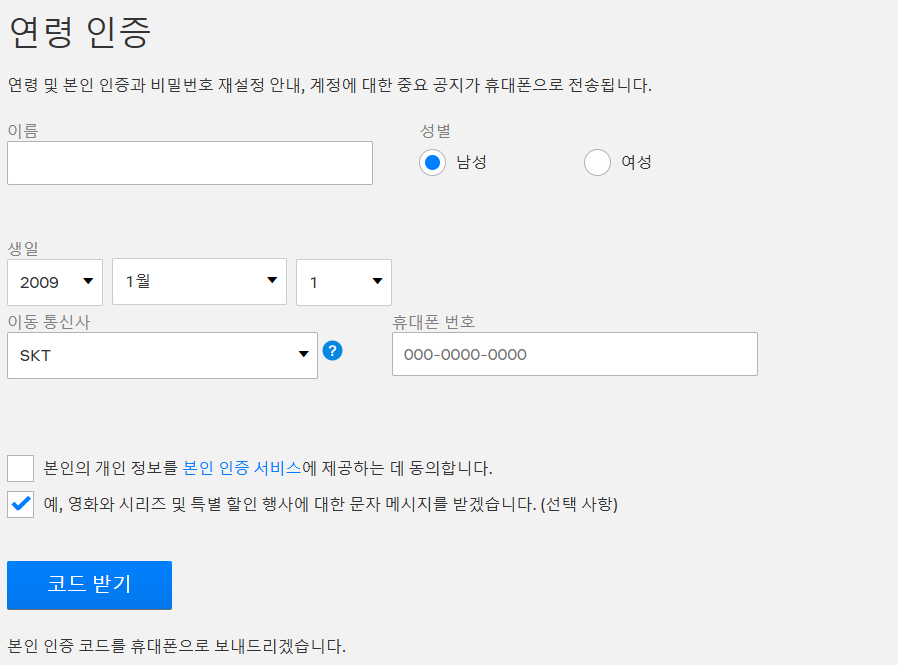The height and width of the screenshot is (665, 898).
Task: Click the 생일 label
Action: (x=23, y=249)
